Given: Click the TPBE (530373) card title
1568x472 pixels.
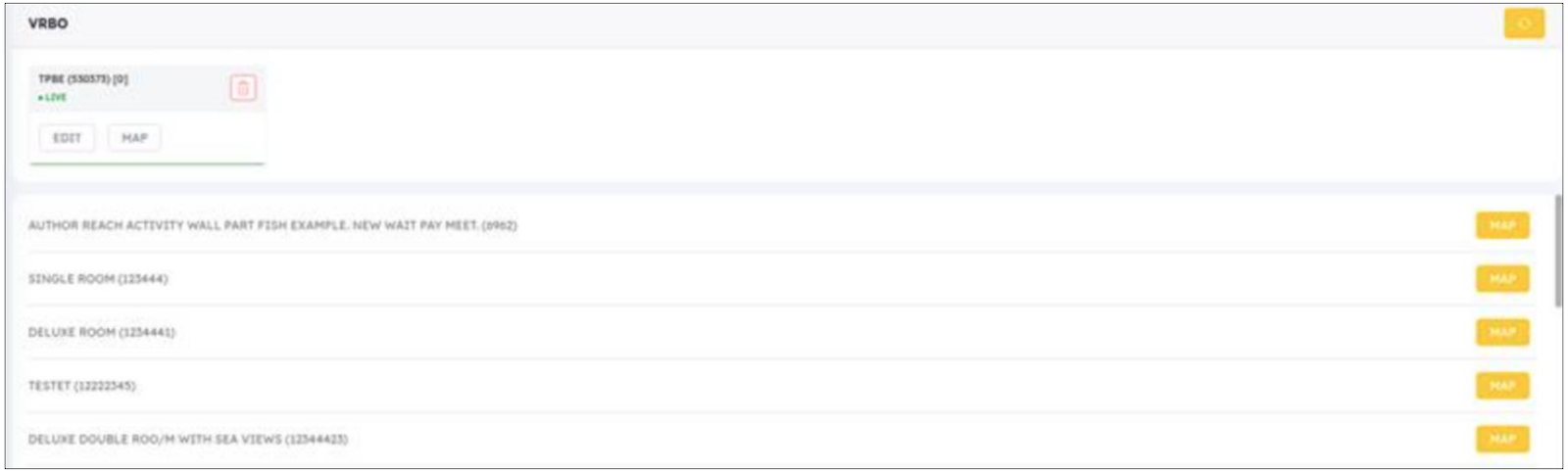Looking at the screenshot, I should click(x=83, y=79).
